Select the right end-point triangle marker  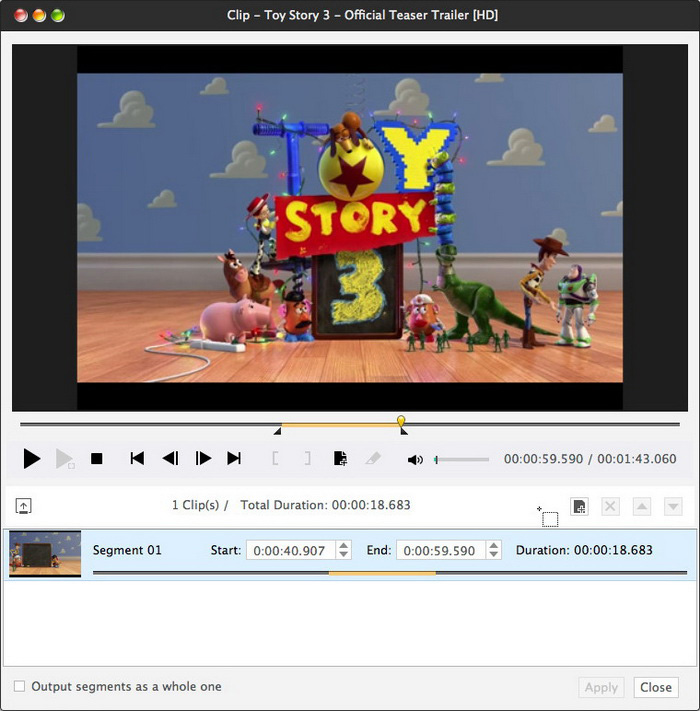point(403,432)
